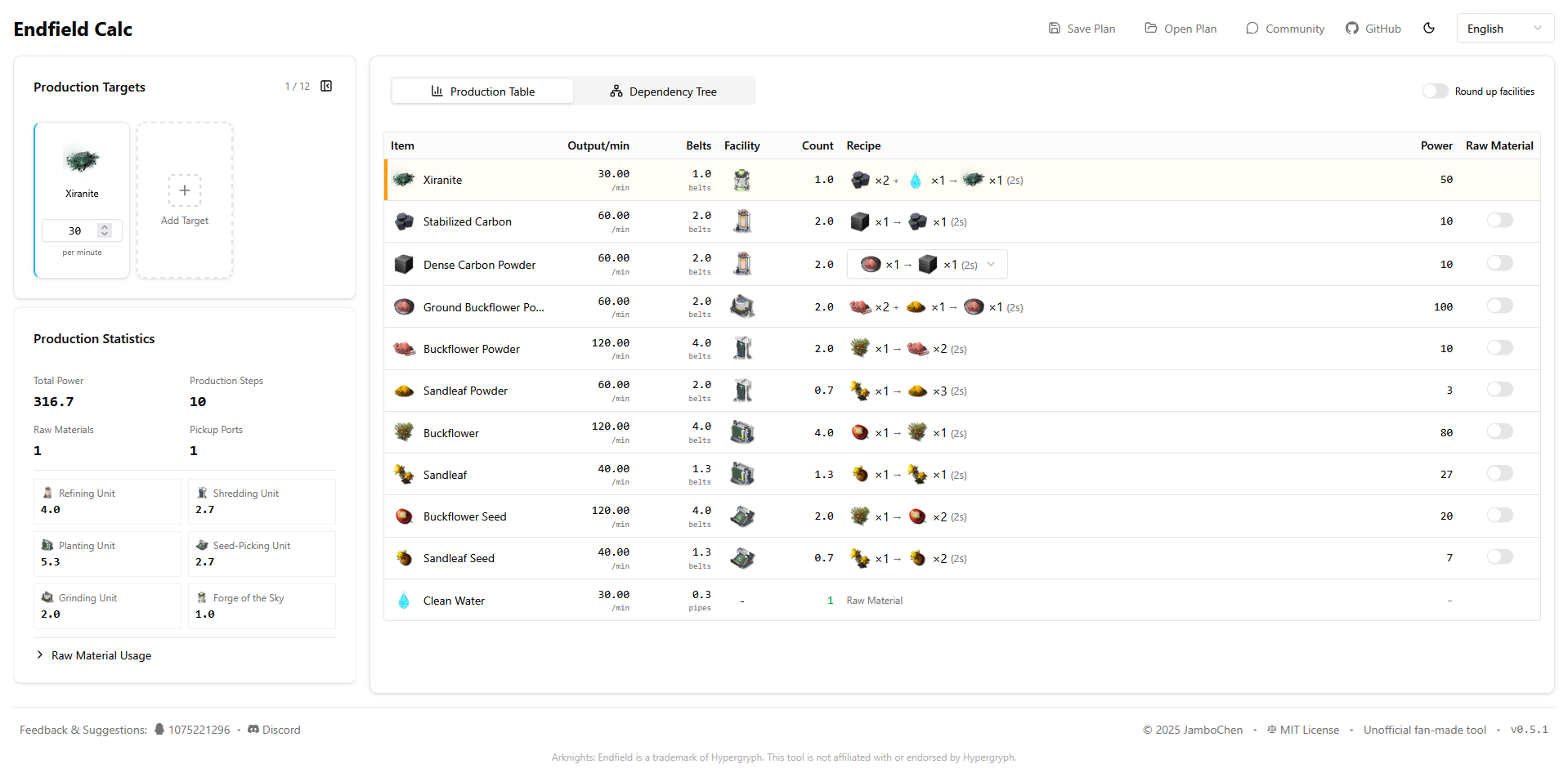Screen dimensions: 1568x773
Task: Click the Xiranite per minute stepper arrows
Action: [105, 230]
